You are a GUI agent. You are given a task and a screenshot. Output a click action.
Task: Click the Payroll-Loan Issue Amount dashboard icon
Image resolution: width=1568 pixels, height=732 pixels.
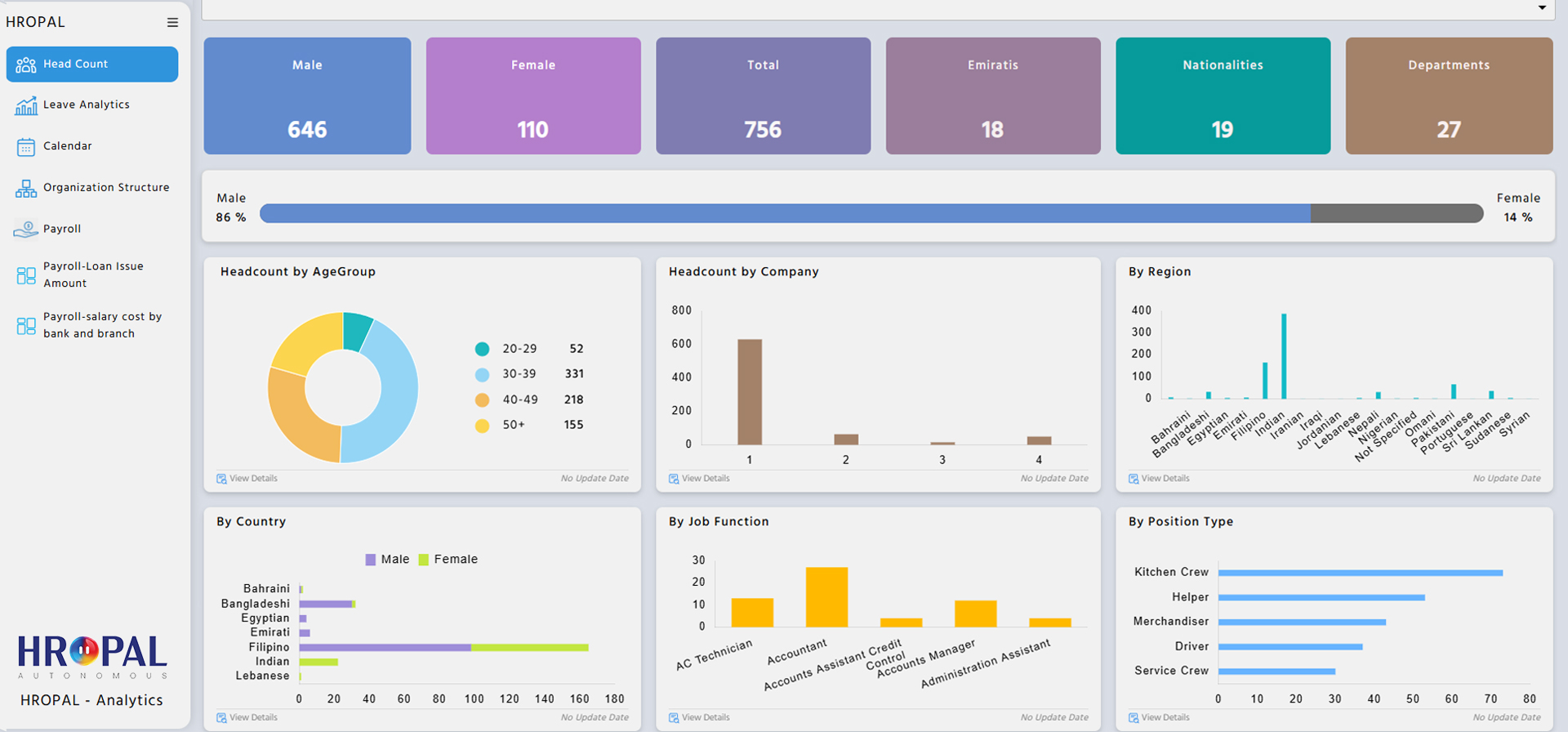(x=26, y=275)
